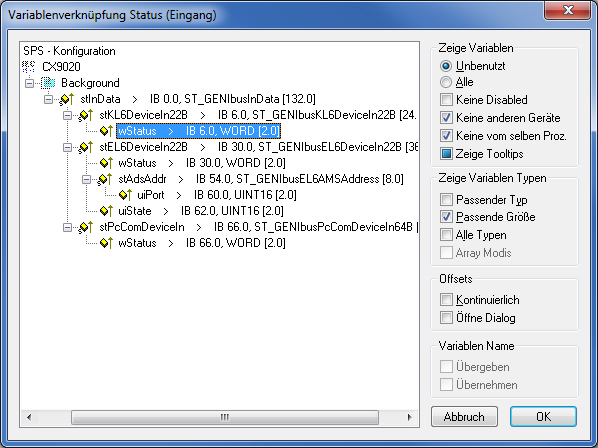Click the uiState variable icon

[x=106, y=211]
